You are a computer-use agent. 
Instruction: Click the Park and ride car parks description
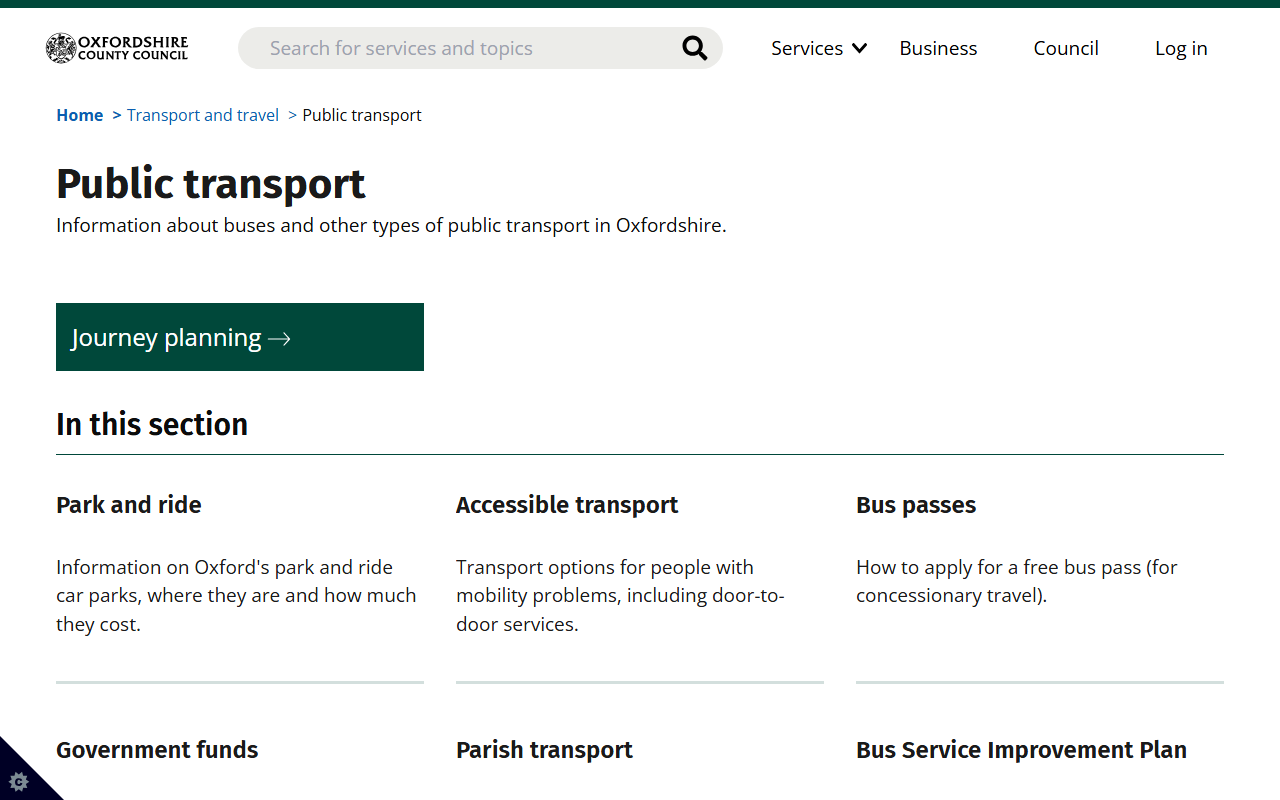[x=236, y=596]
